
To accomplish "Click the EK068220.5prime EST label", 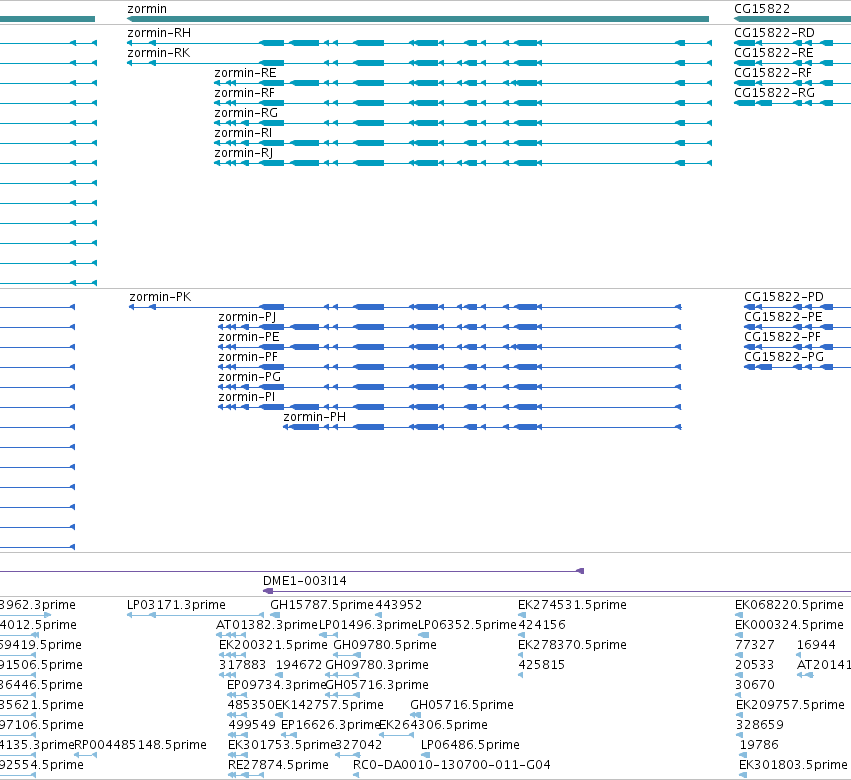I will coord(790,605).
